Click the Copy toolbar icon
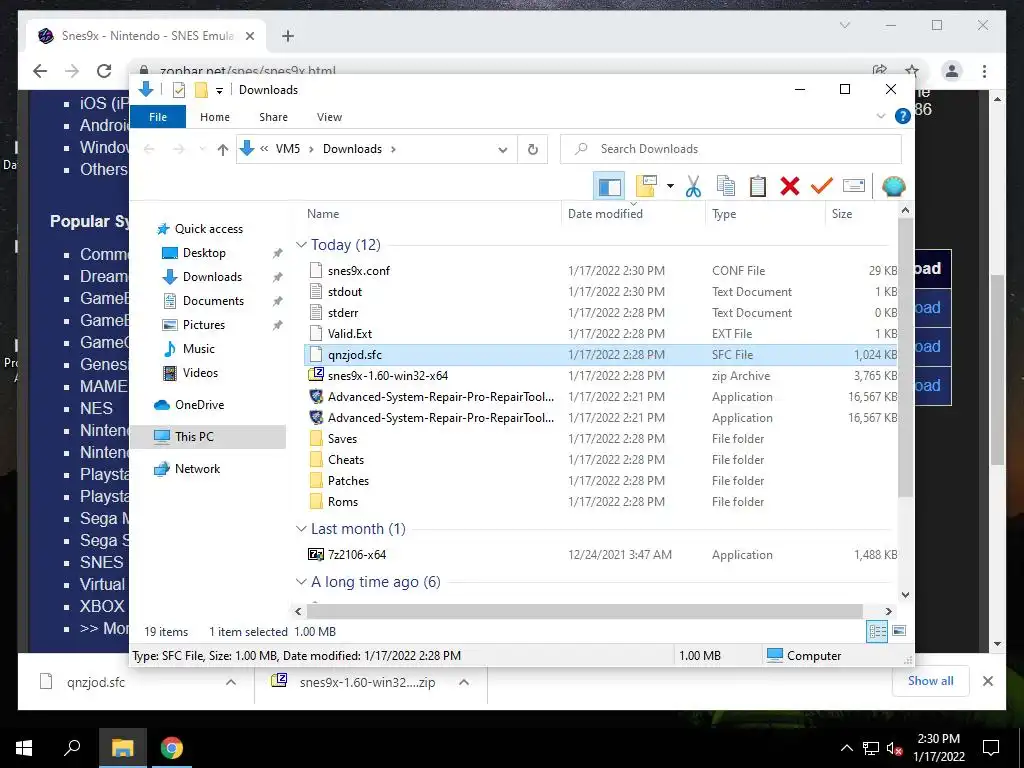The height and width of the screenshot is (768, 1024). pos(726,187)
